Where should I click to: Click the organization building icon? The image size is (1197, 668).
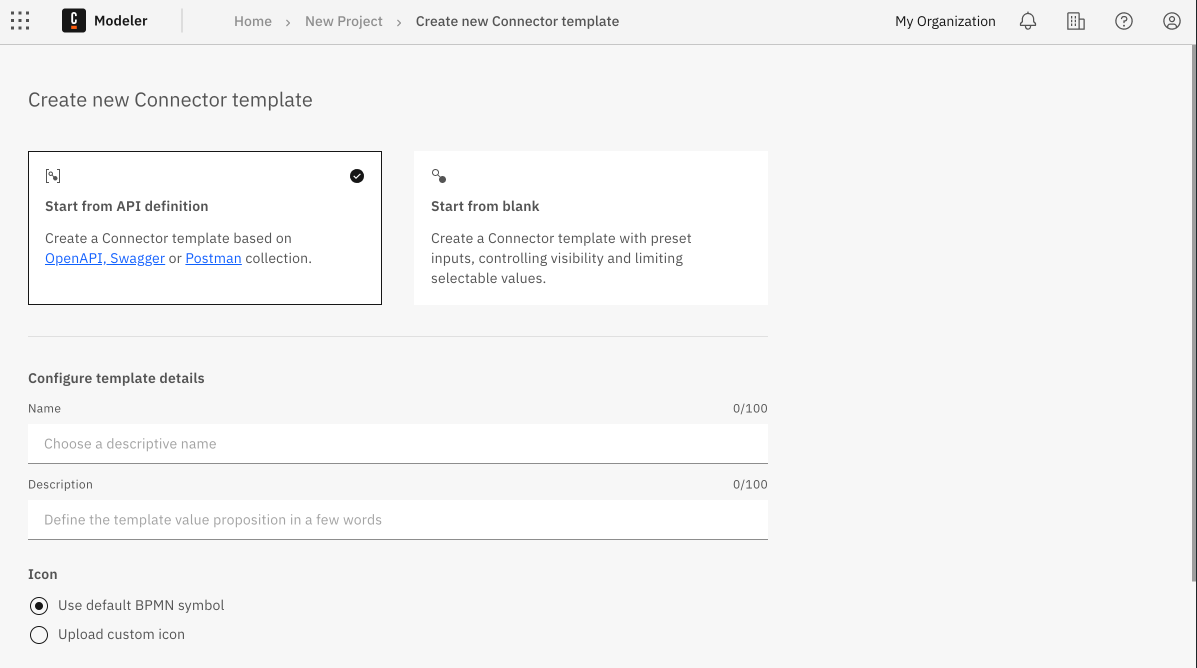[x=1075, y=20]
